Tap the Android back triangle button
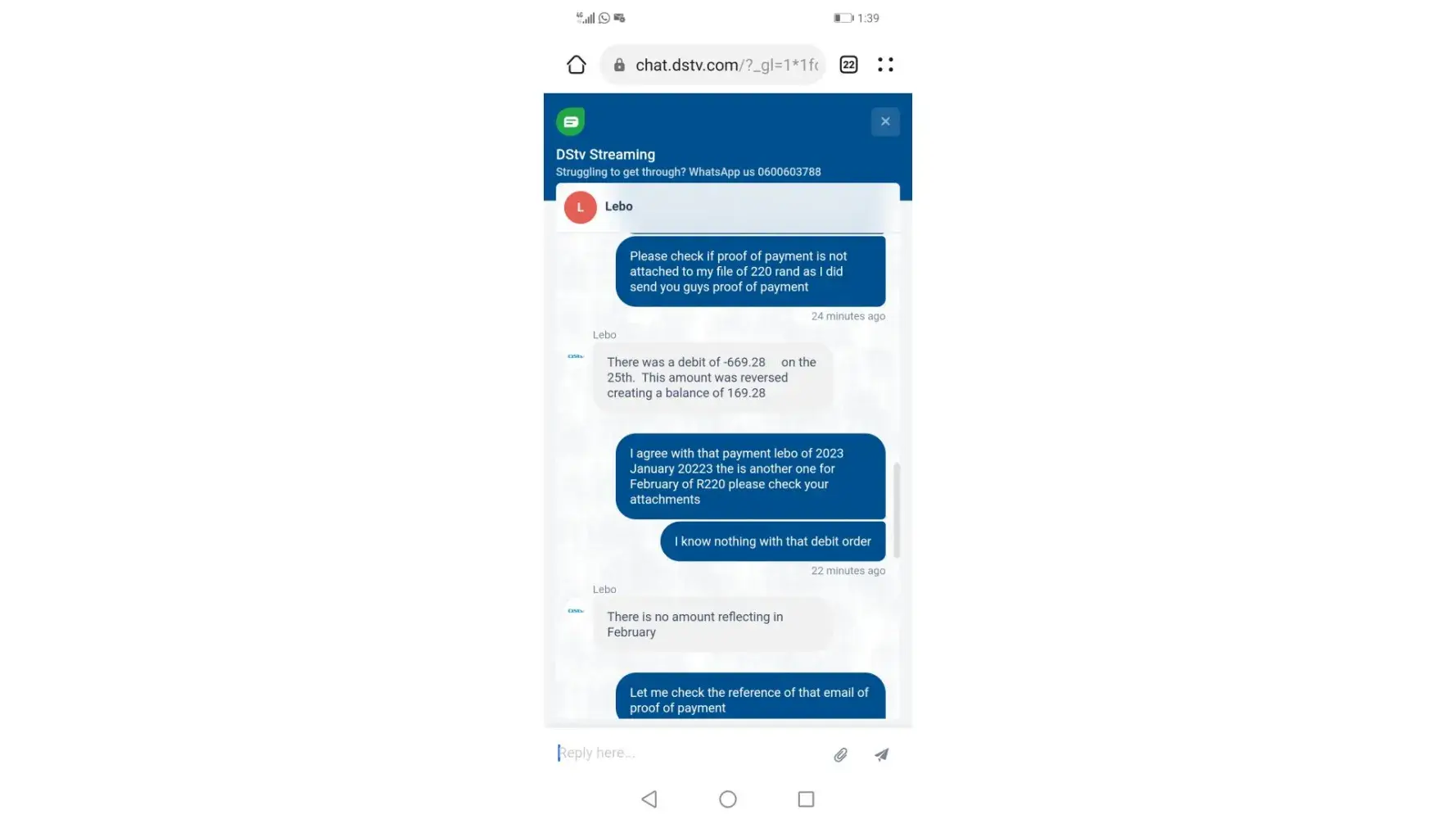1456x819 pixels. [x=649, y=799]
